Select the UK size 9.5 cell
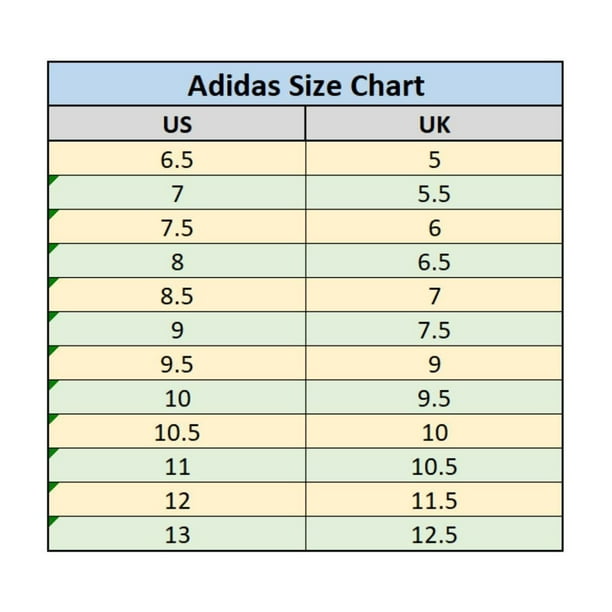This screenshot has height=612, width=612. pos(434,398)
